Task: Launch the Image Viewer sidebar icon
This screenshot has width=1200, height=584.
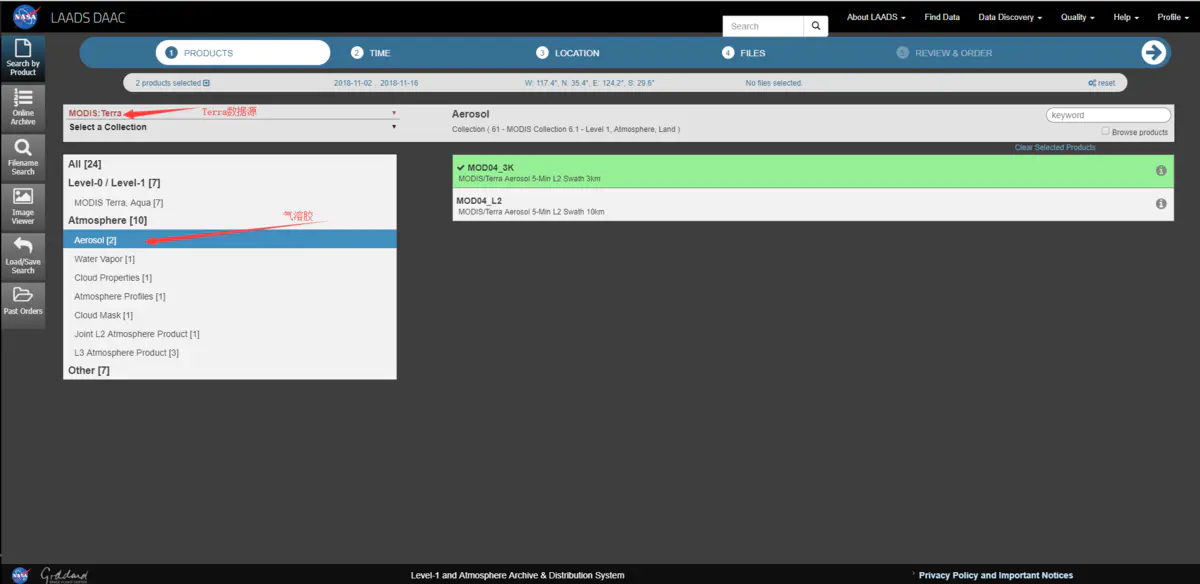Action: point(23,206)
